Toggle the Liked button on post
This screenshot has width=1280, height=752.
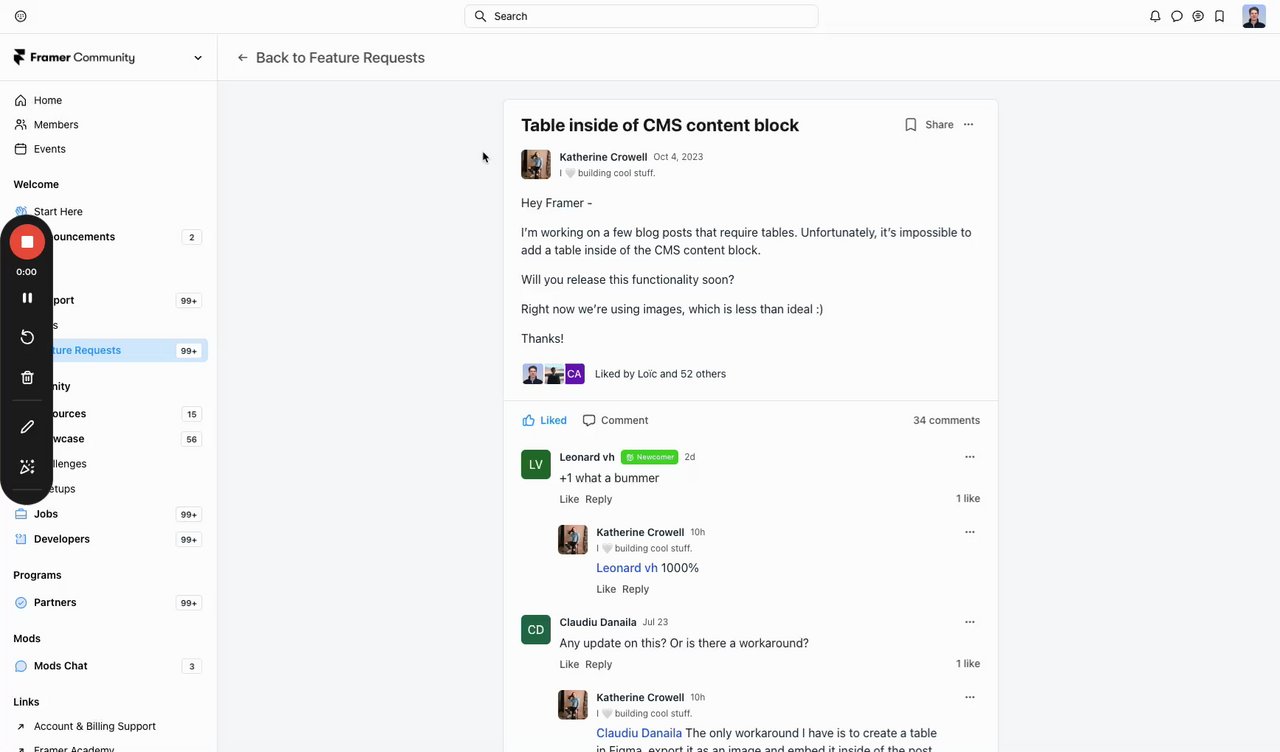tap(544, 420)
